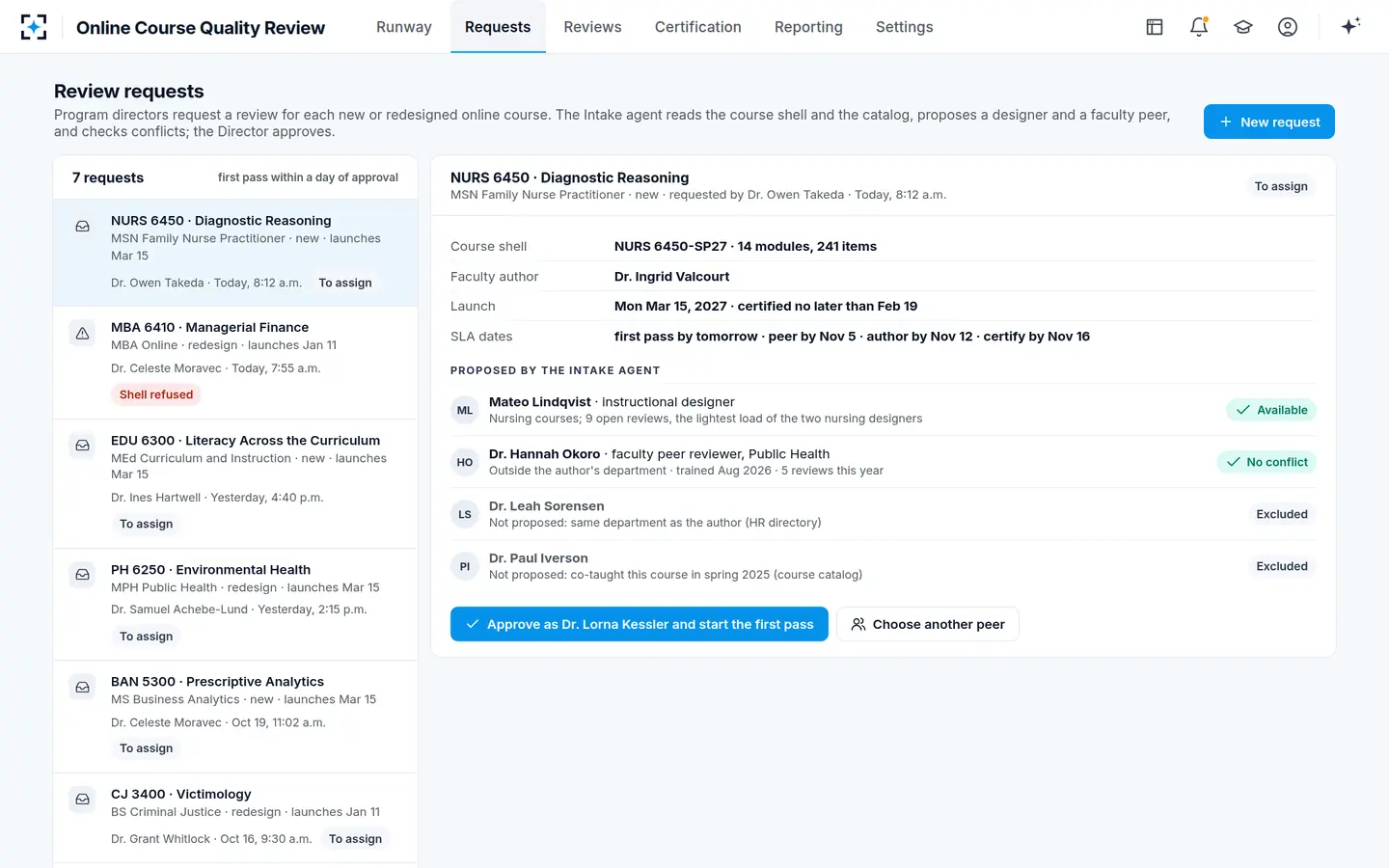Screen dimensions: 1389x868
Task: Open the Settings tab
Action: click(905, 27)
